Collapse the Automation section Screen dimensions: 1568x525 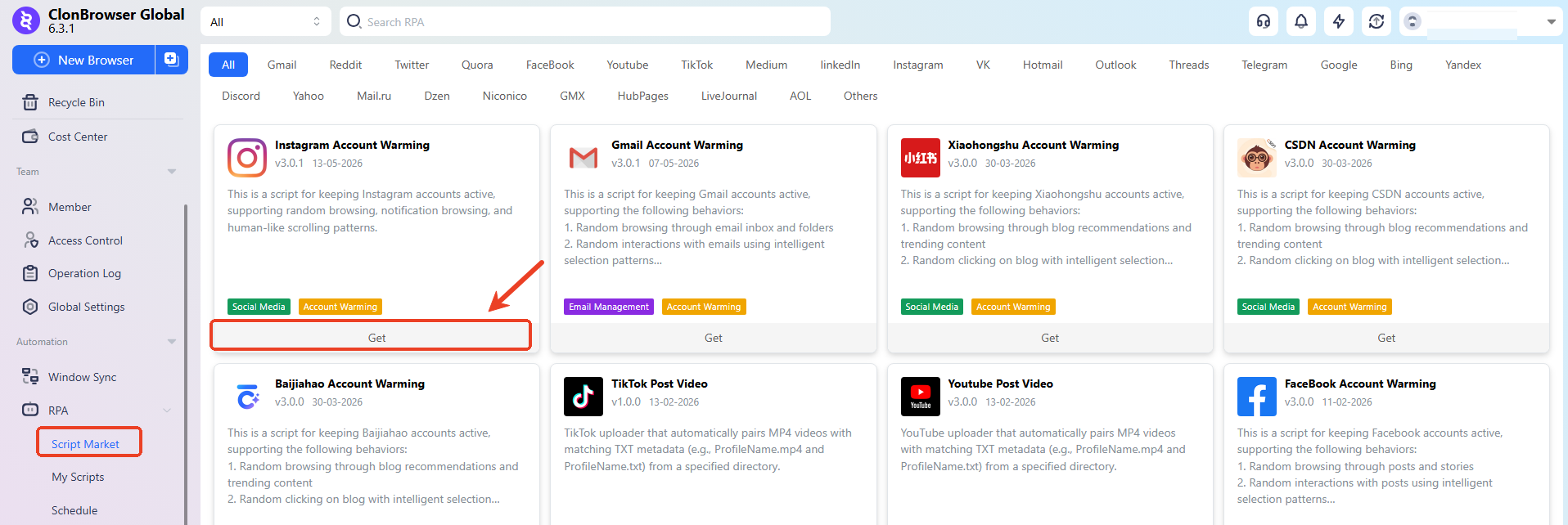coord(172,341)
